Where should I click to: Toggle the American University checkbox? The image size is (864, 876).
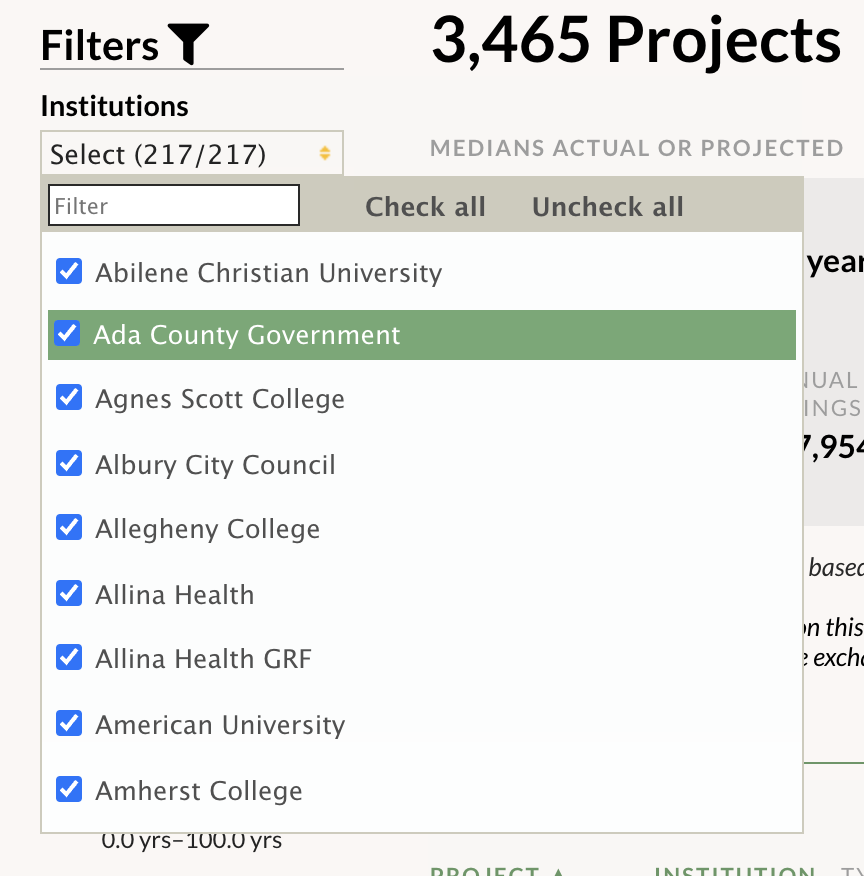coord(69,723)
